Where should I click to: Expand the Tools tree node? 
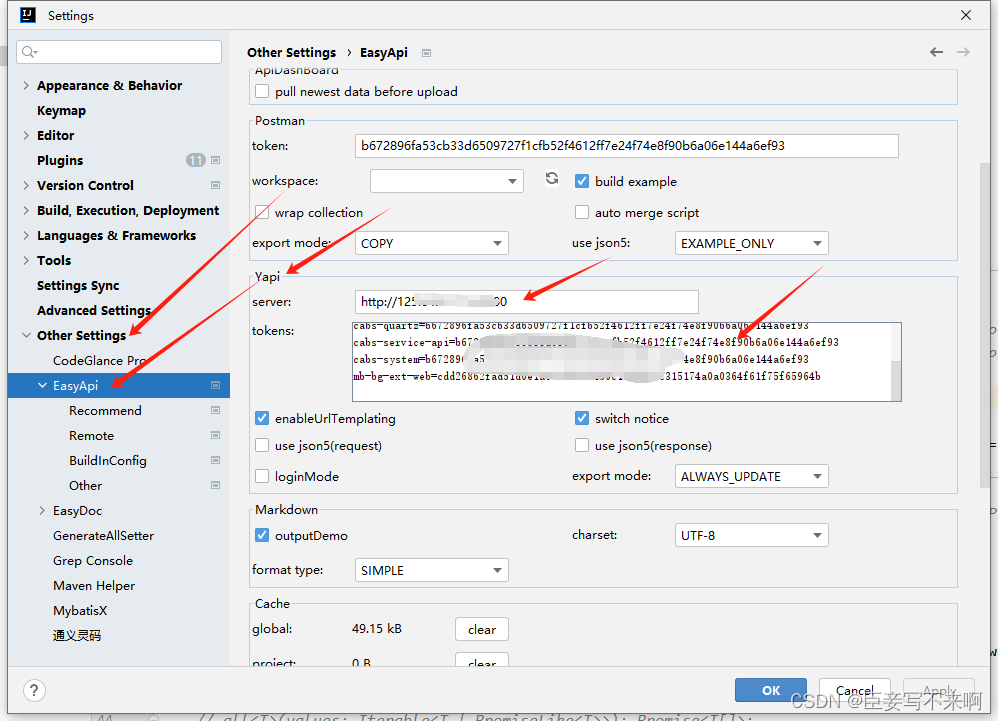[x=26, y=260]
